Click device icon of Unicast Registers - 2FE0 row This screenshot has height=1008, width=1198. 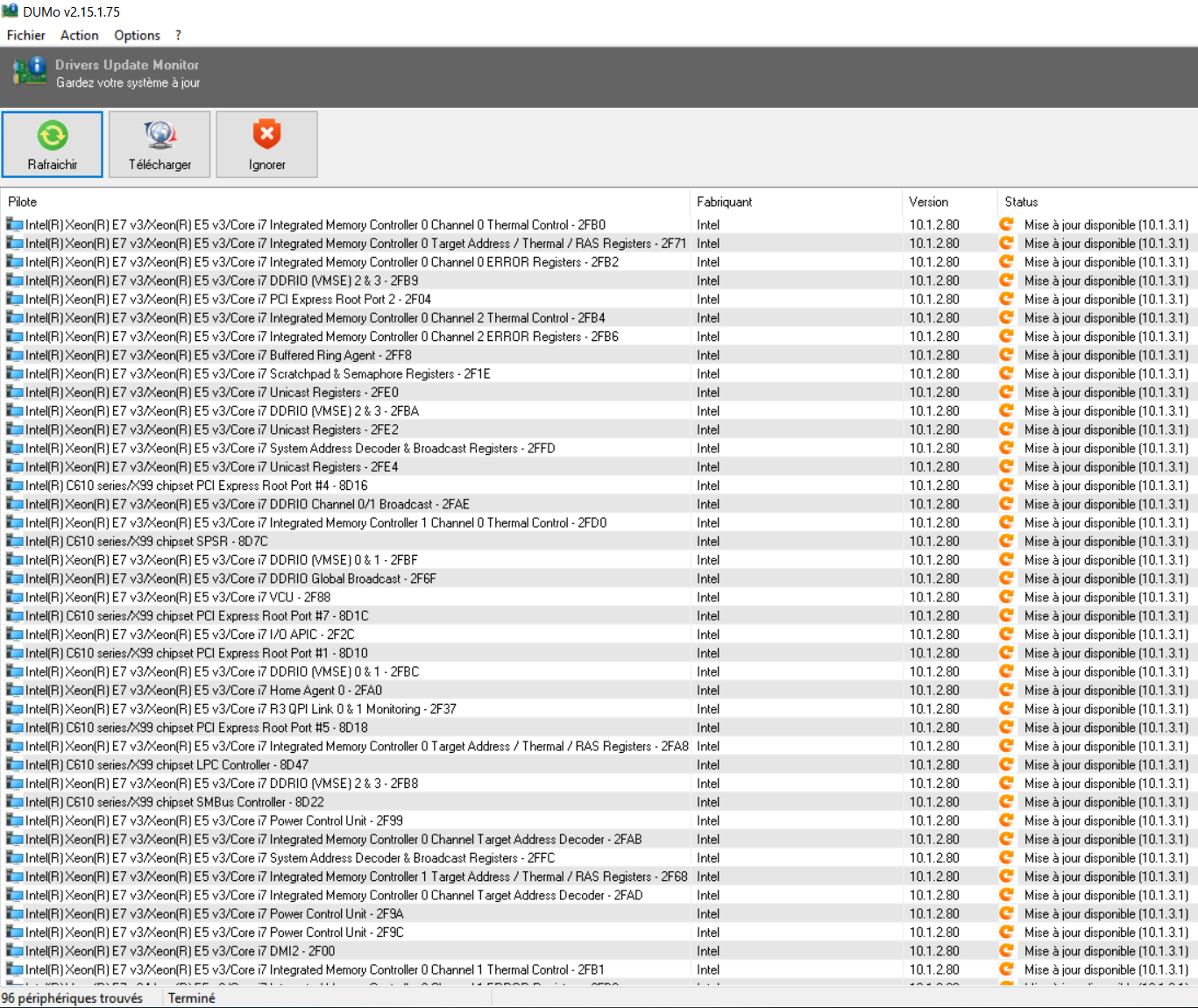(x=15, y=393)
